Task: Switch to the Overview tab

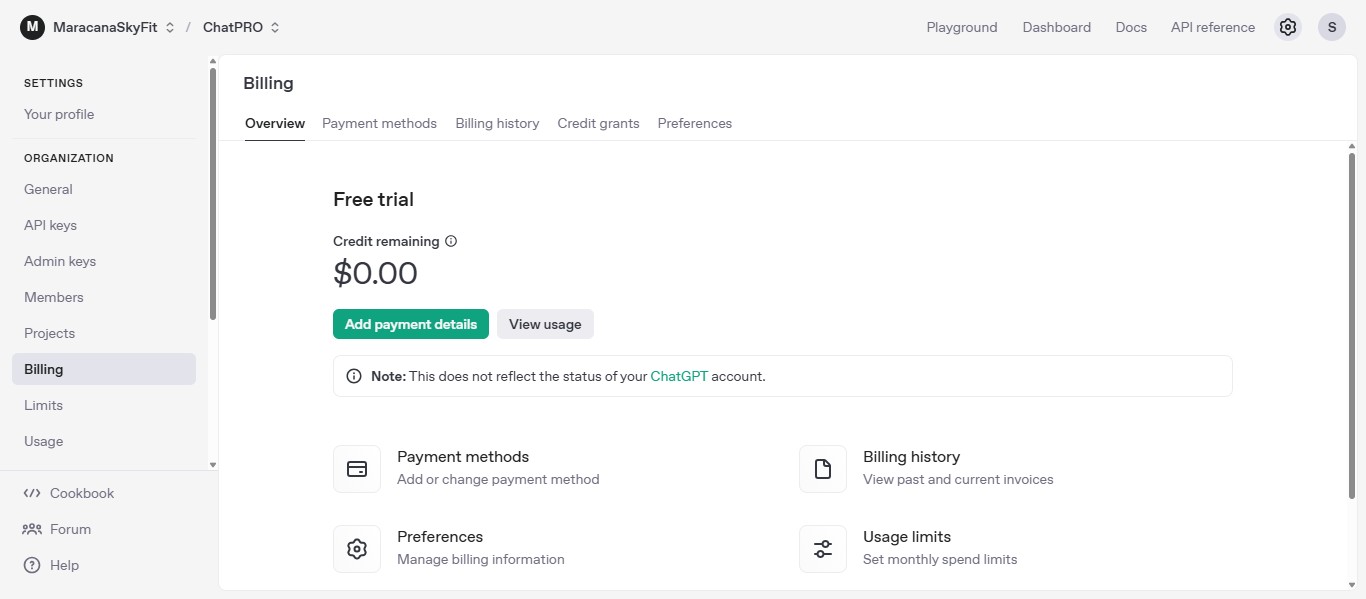Action: [x=275, y=123]
